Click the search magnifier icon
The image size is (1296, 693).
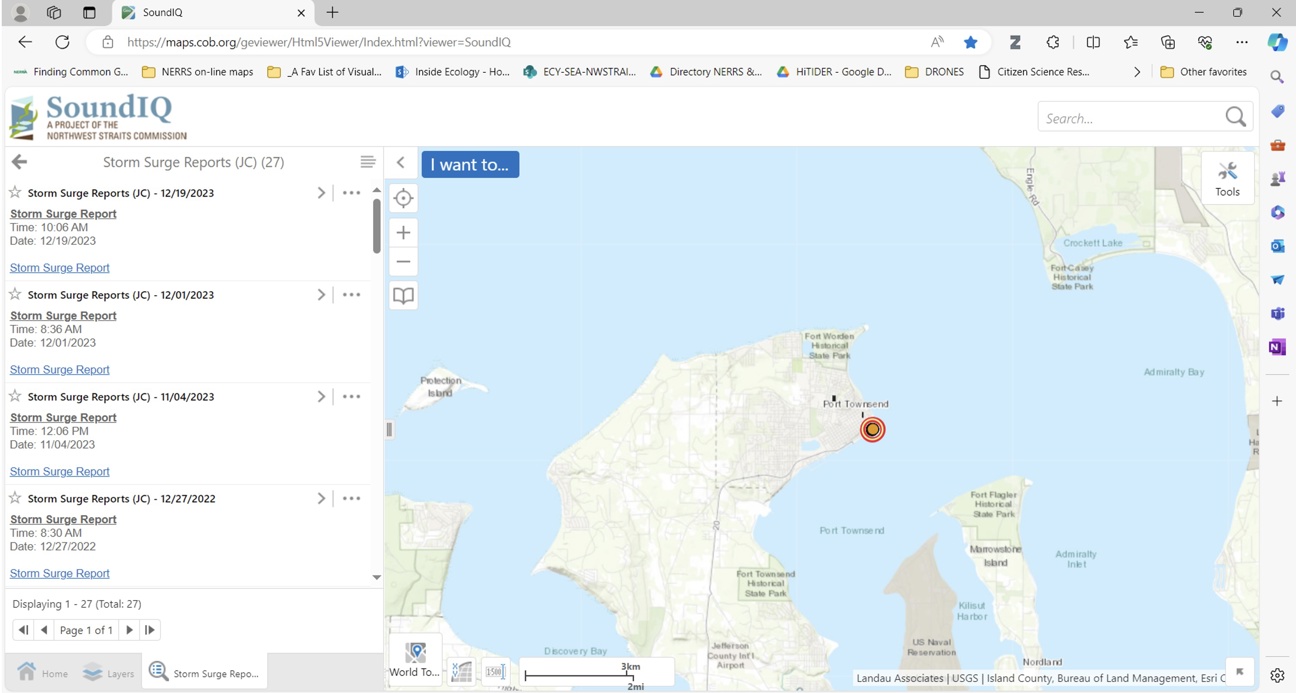[1235, 117]
